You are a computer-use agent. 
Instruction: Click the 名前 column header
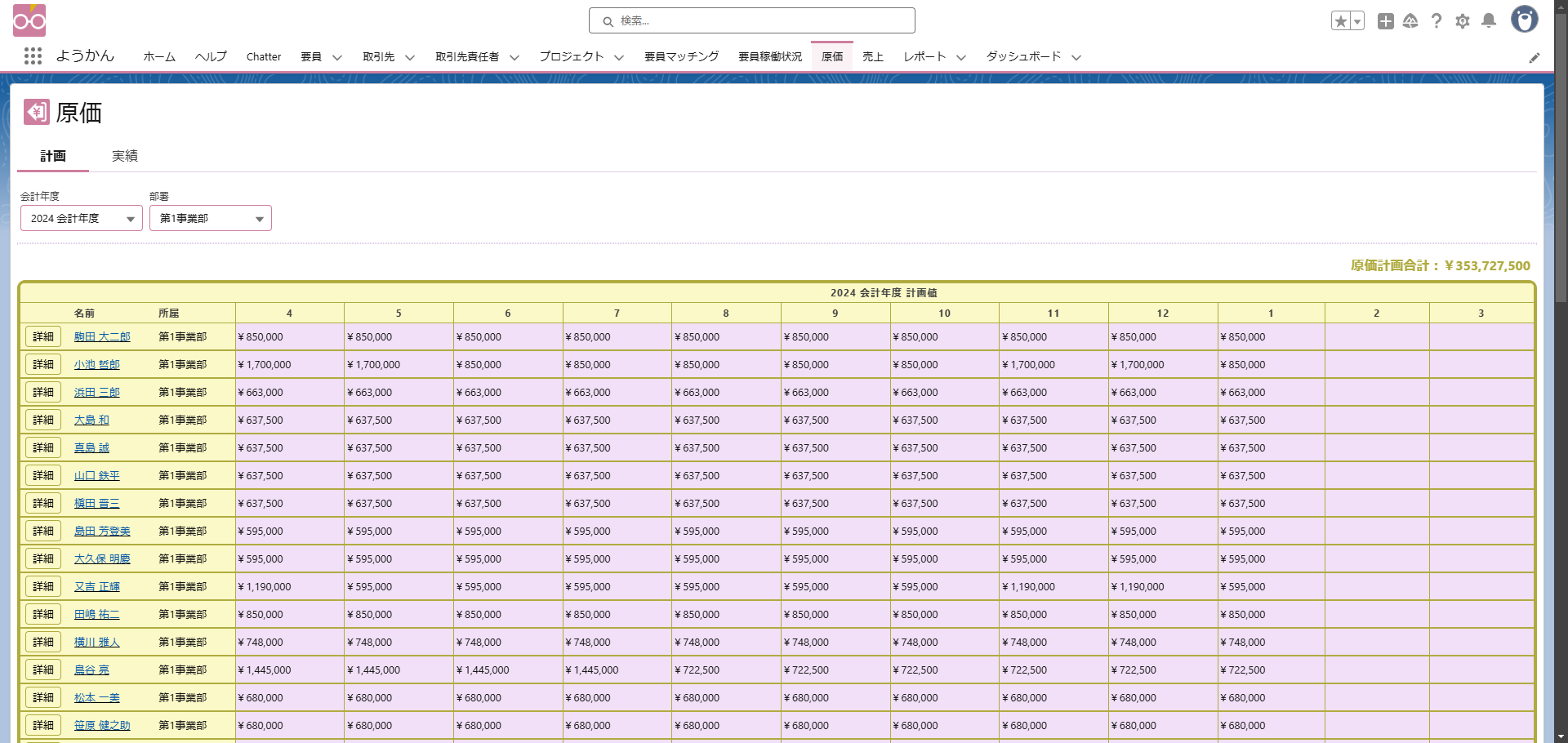point(84,313)
